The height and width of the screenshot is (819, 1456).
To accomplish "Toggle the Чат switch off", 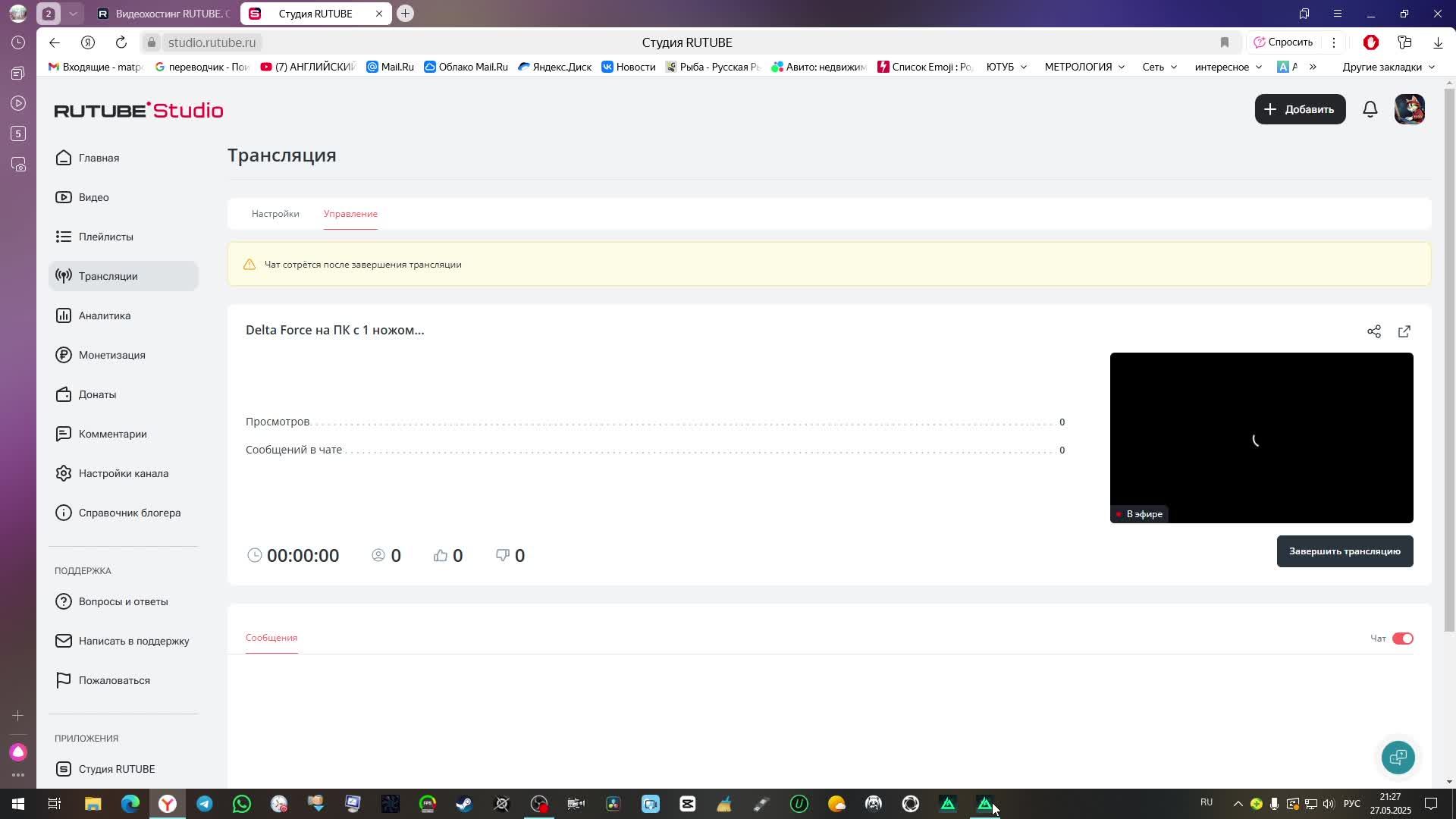I will (1402, 639).
